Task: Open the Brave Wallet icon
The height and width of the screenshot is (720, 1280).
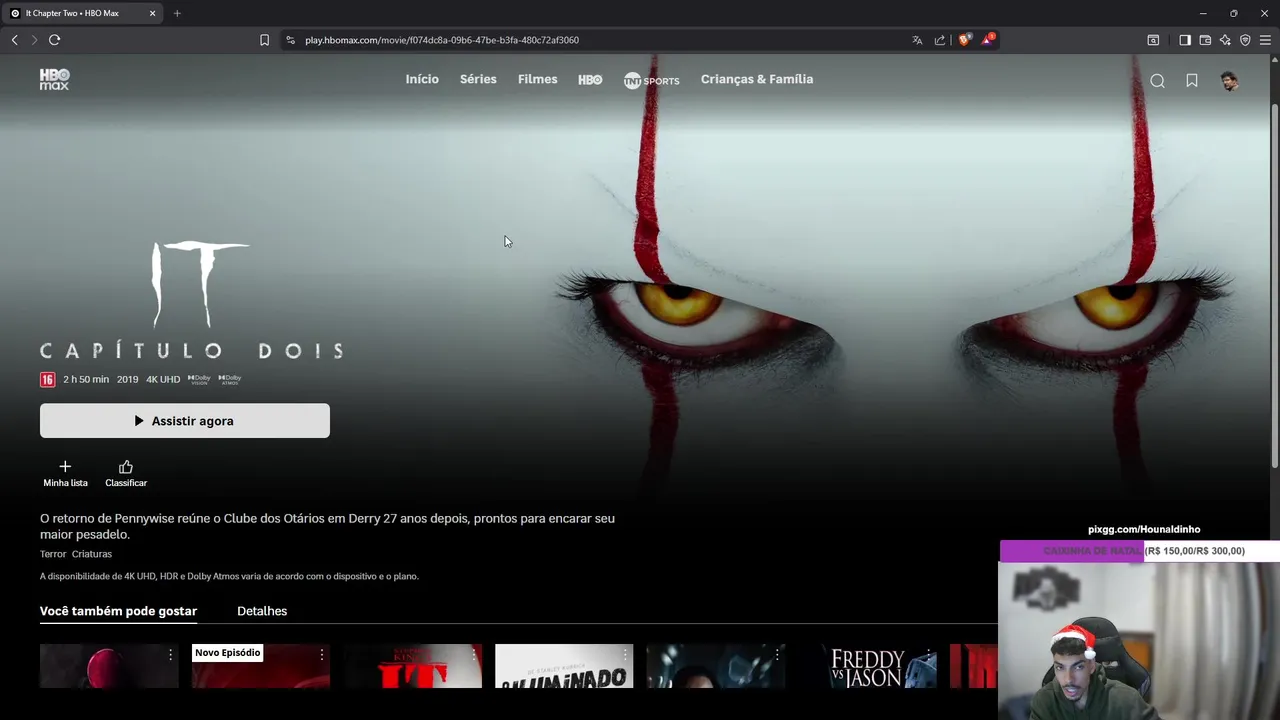Action: tap(1205, 40)
